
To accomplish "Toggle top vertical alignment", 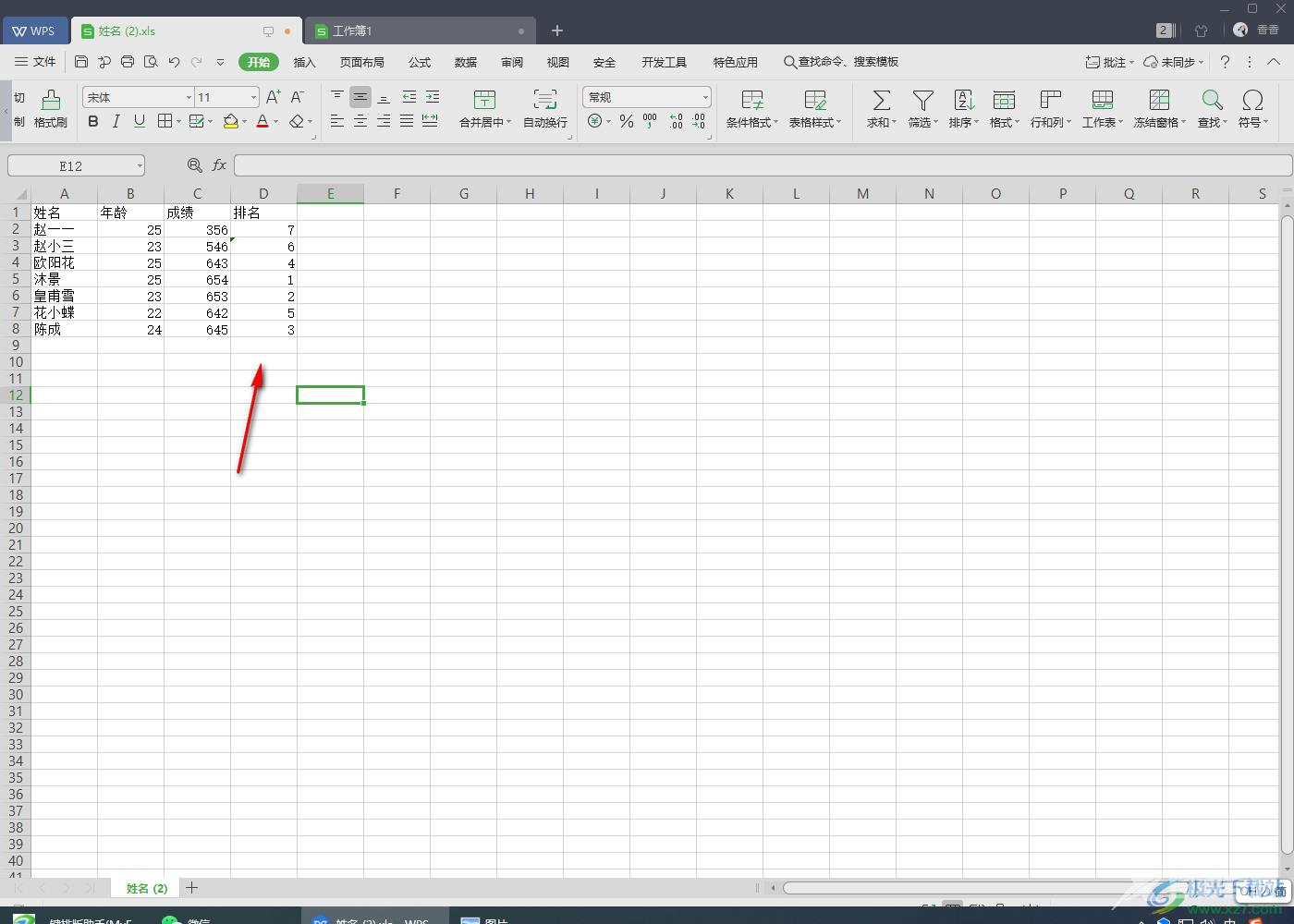I will coord(337,97).
